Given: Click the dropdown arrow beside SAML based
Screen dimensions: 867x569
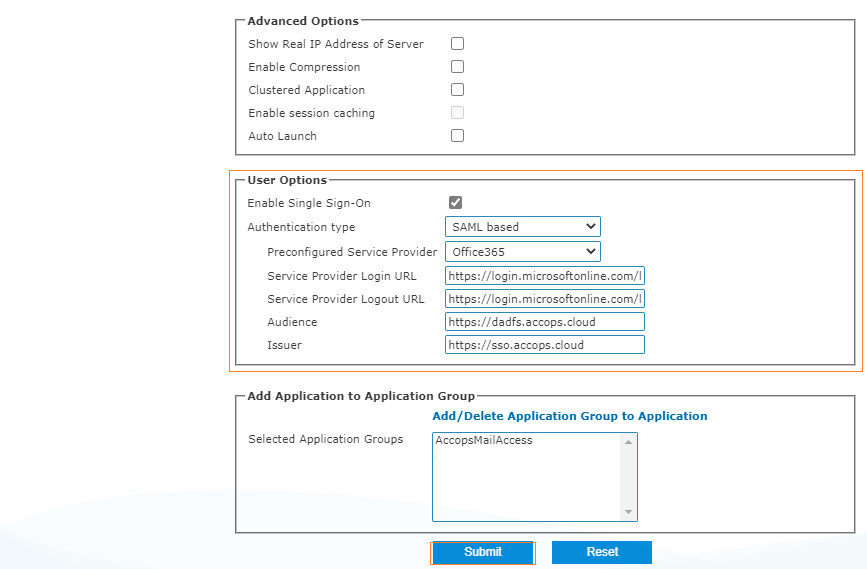Looking at the screenshot, I should pyautogui.click(x=590, y=227).
